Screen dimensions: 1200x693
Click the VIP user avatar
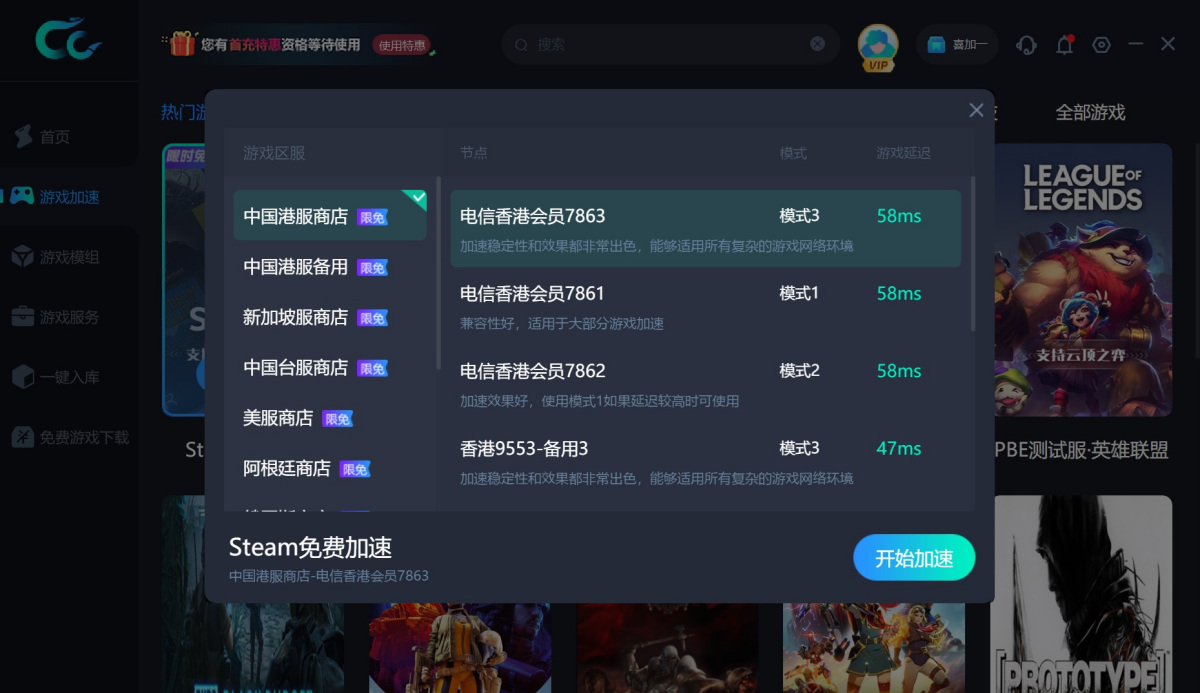point(878,47)
